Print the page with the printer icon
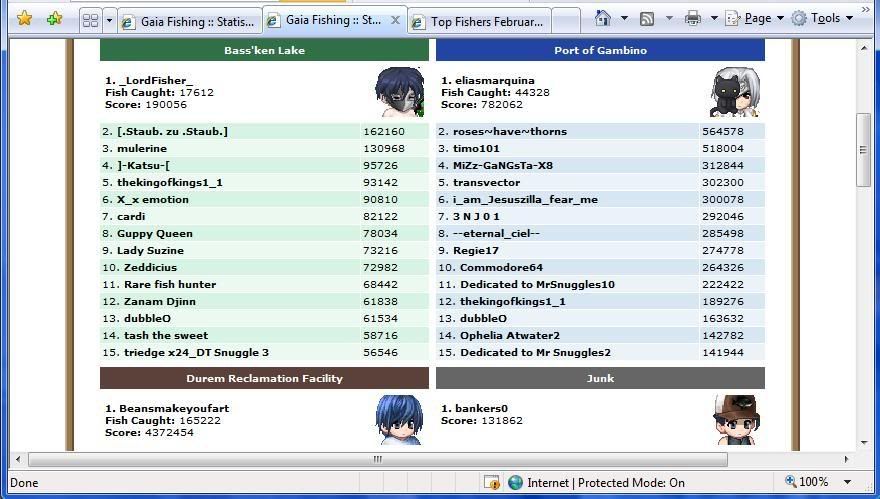Image resolution: width=880 pixels, height=499 pixels. pos(693,19)
